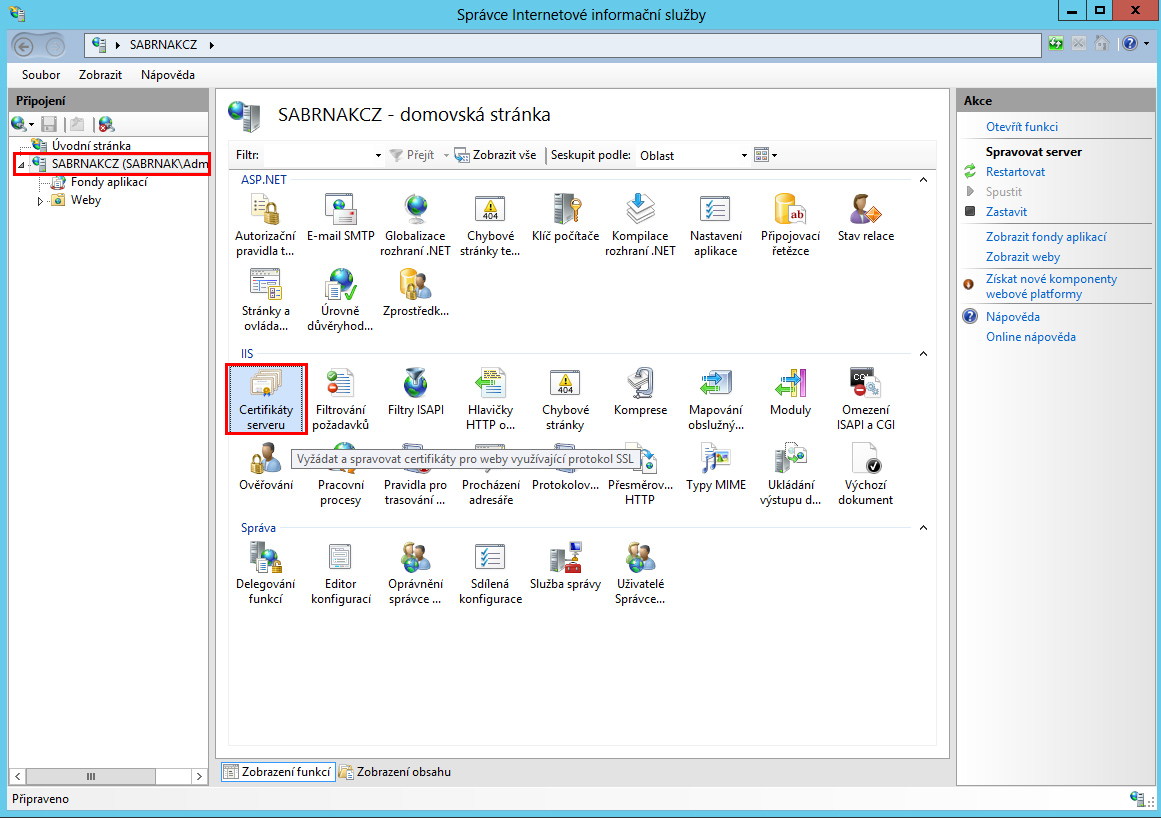Click Zobrazit fondy aplikací link
Viewport: 1161px width, 818px height.
click(1046, 237)
